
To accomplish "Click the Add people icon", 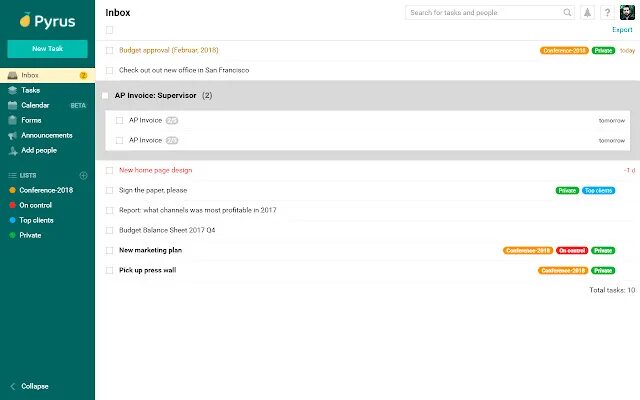I will 13,150.
